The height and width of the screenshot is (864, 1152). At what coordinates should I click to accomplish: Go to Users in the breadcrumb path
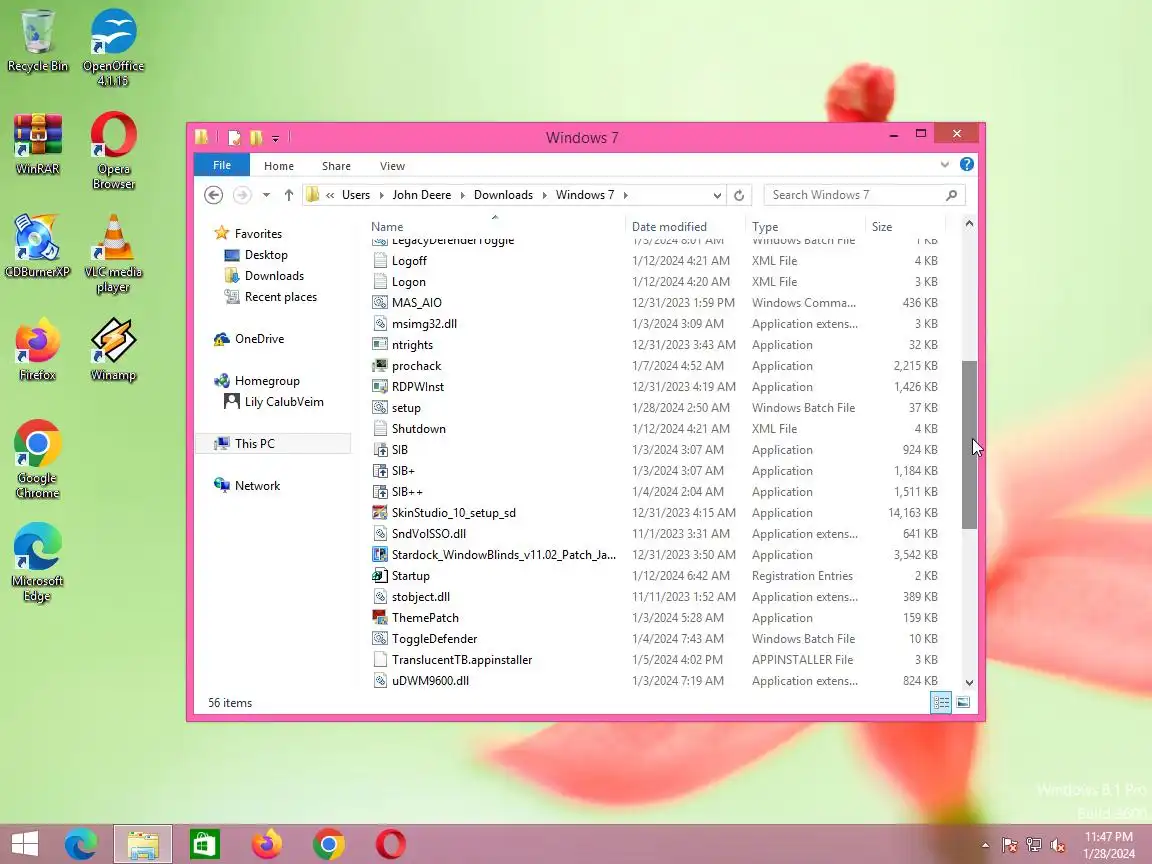pos(356,195)
